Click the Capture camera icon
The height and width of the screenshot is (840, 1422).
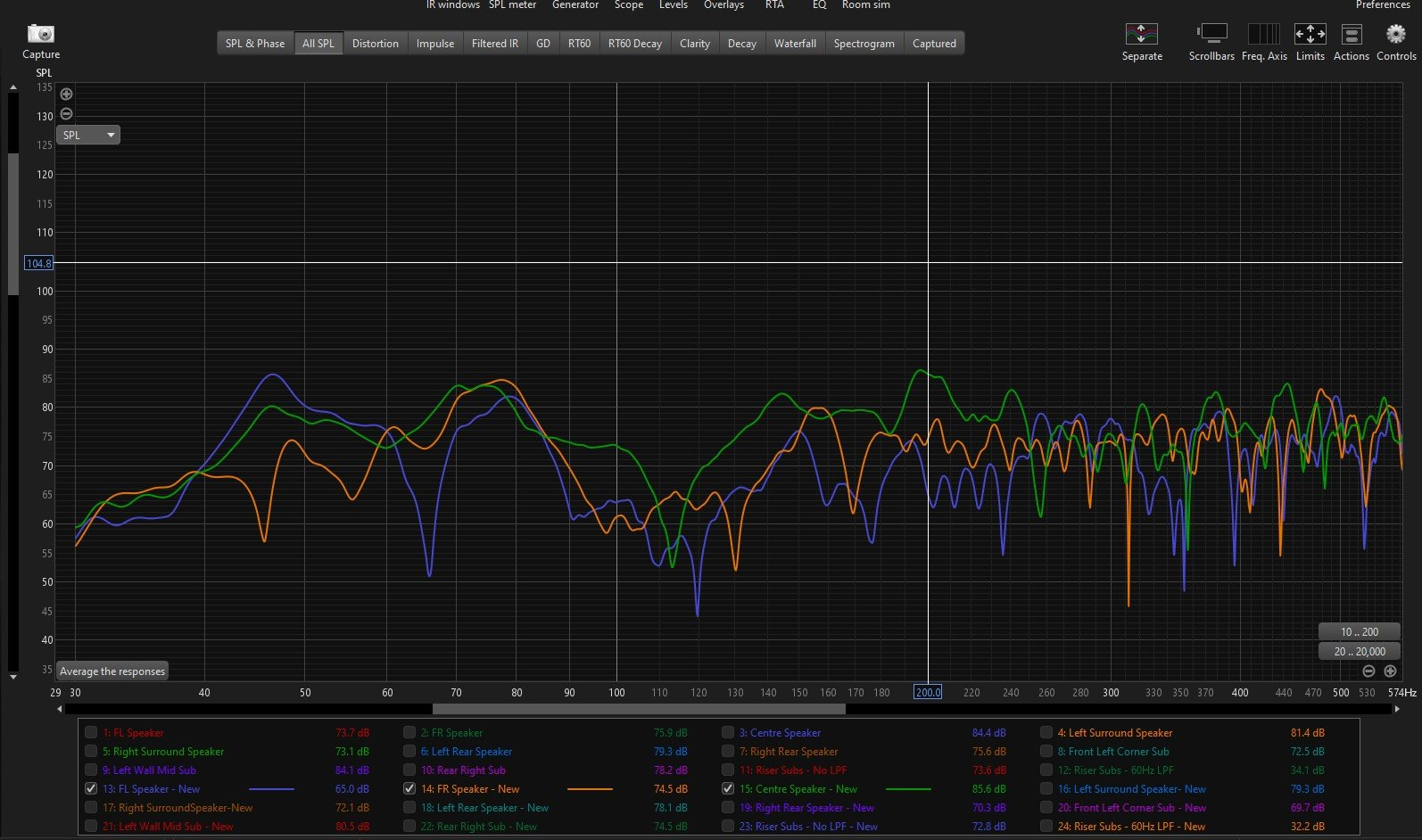(x=41, y=34)
